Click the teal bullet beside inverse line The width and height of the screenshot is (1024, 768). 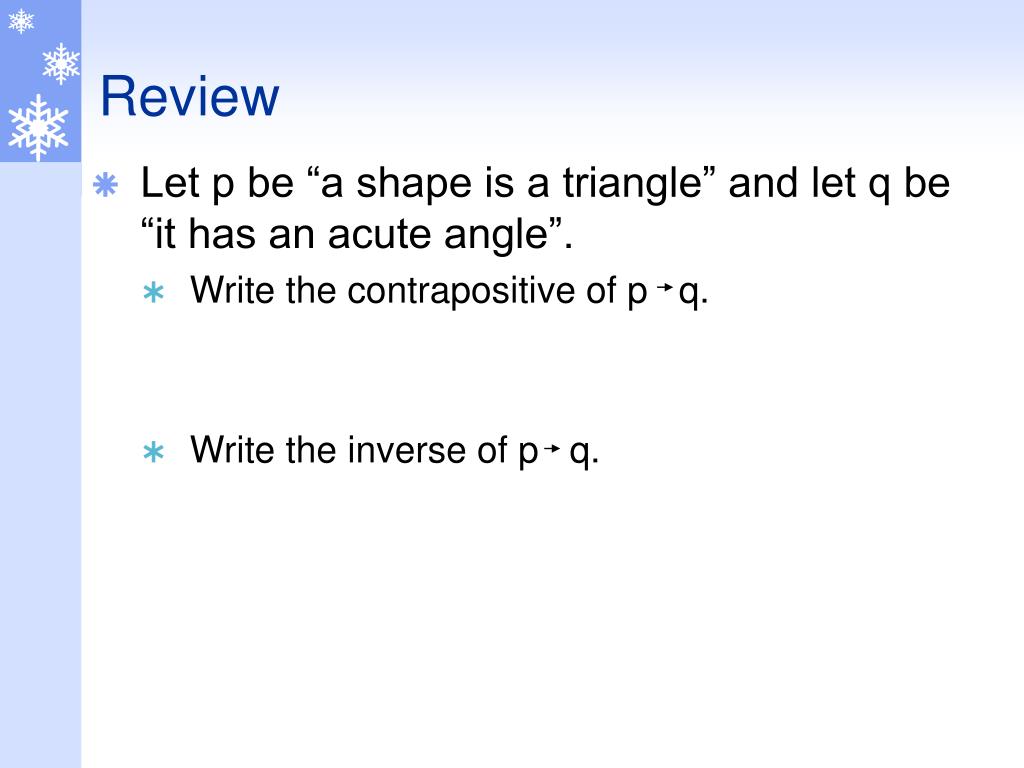click(153, 452)
